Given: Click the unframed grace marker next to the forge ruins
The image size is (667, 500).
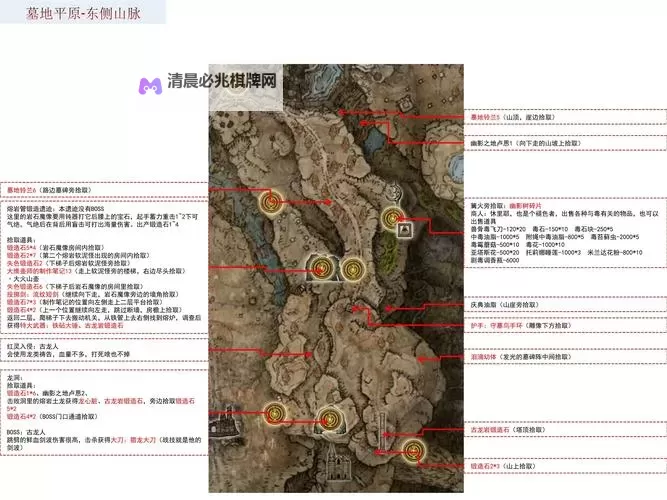Looking at the screenshot, I should [352, 270].
